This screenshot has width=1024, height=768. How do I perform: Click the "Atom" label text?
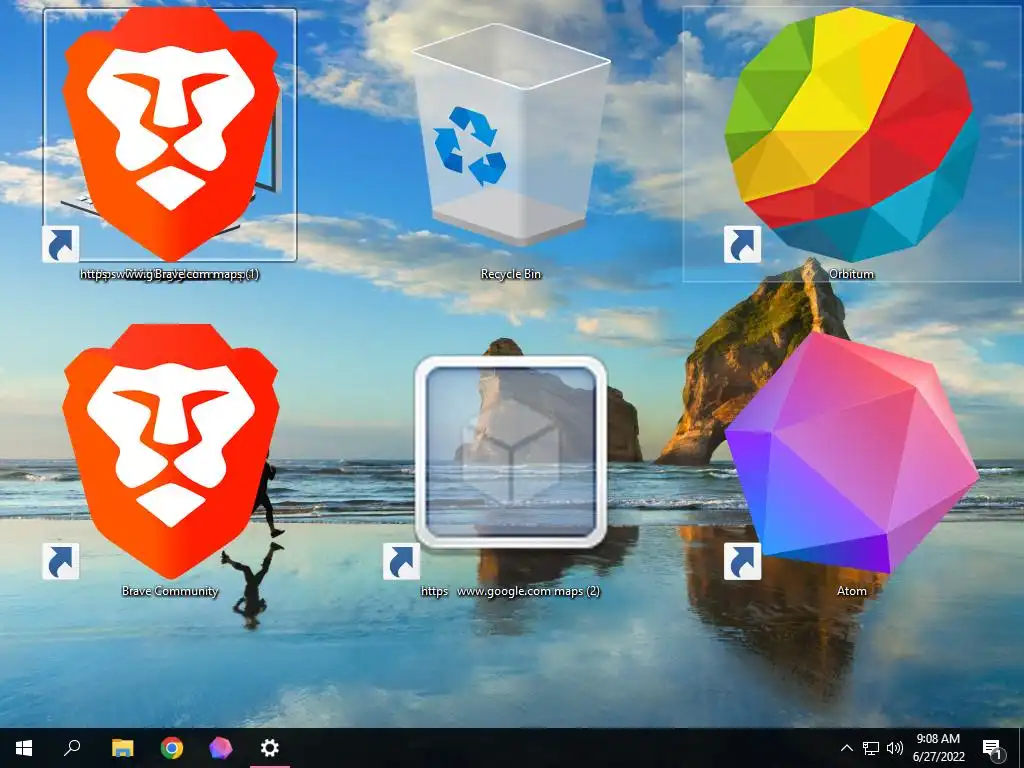click(852, 590)
